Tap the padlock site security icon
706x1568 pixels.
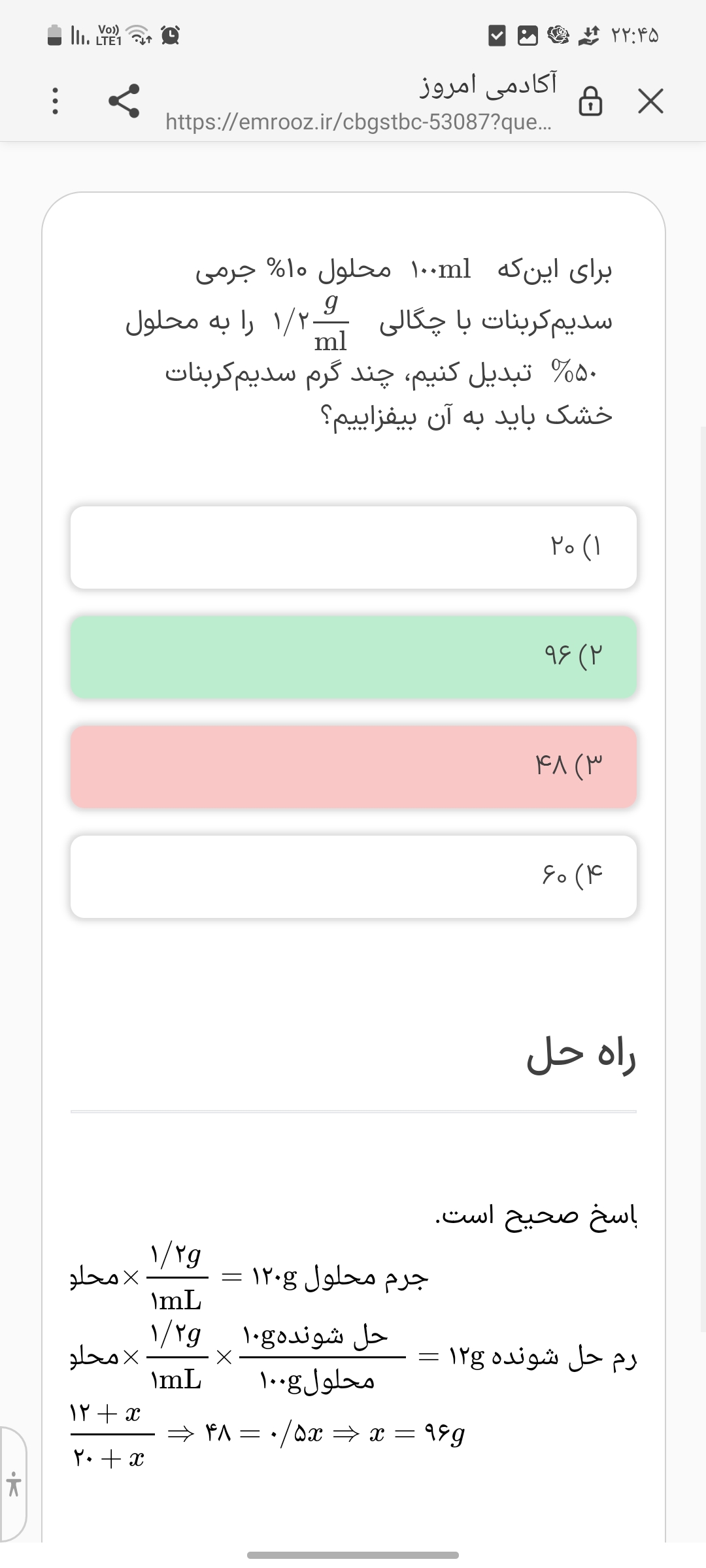pos(590,102)
